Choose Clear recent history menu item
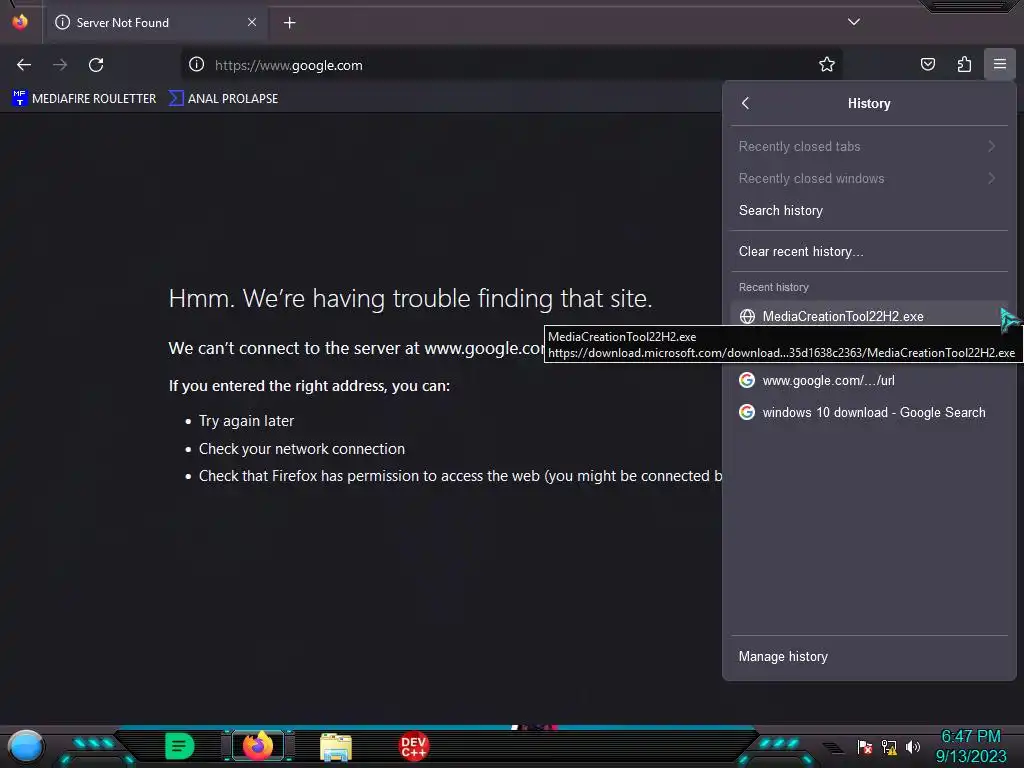1024x768 pixels. [869, 251]
